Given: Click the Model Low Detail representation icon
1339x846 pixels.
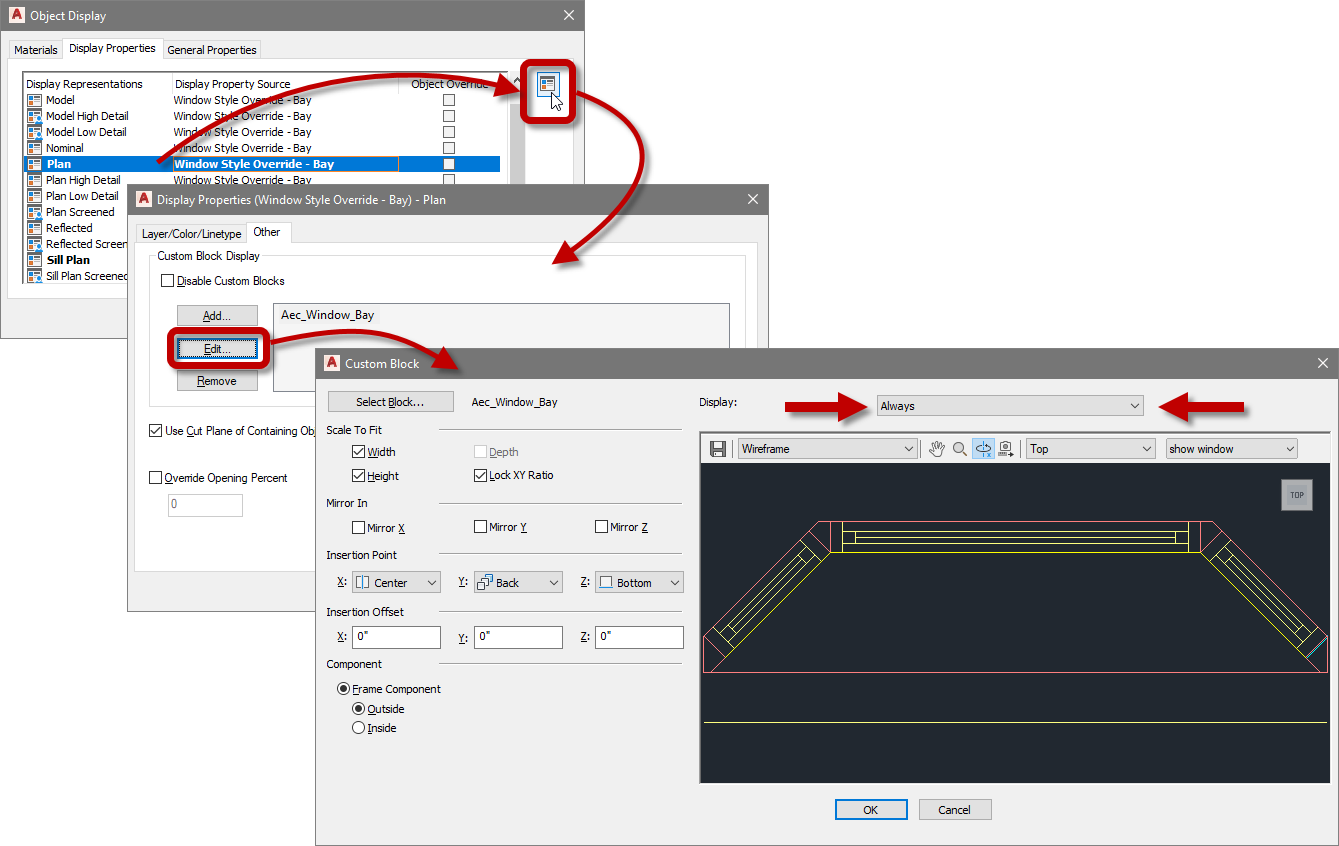Looking at the screenshot, I should 35,132.
